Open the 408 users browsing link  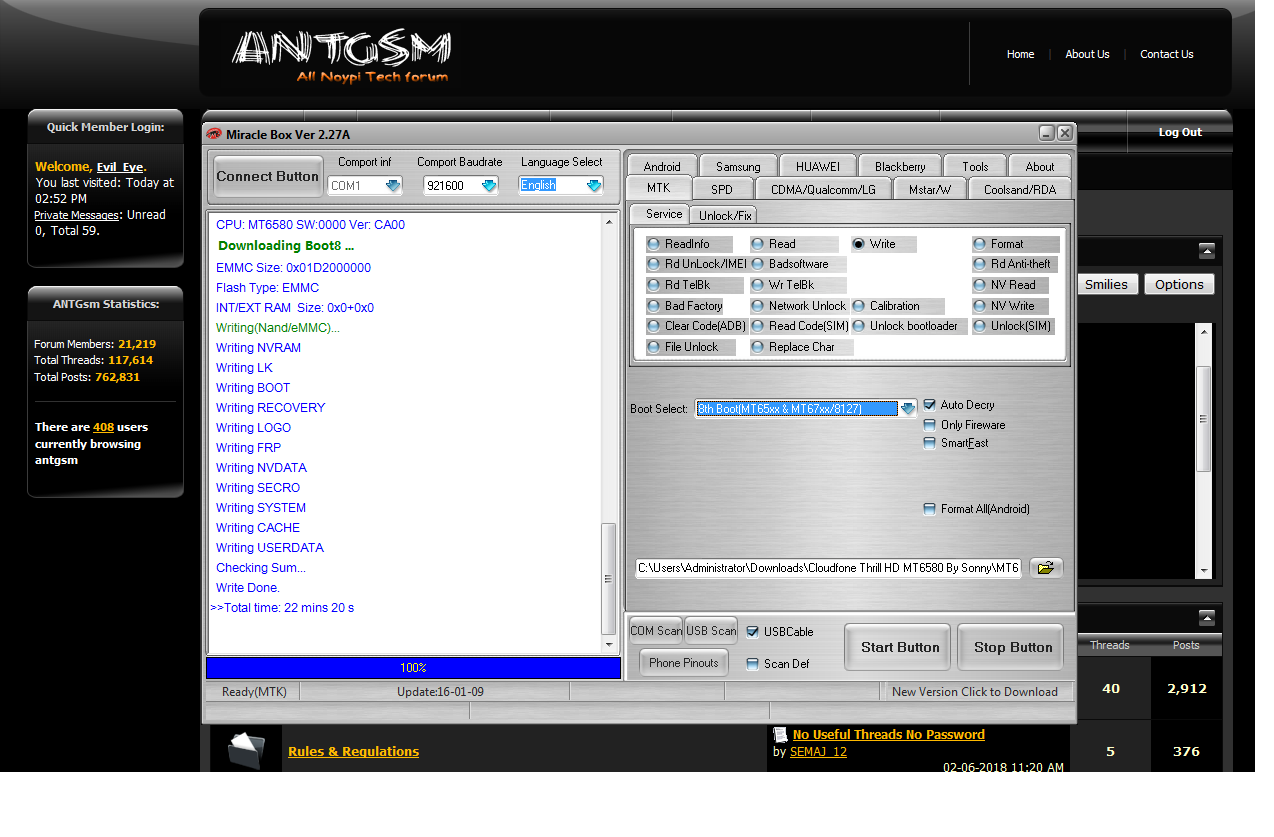pos(103,427)
